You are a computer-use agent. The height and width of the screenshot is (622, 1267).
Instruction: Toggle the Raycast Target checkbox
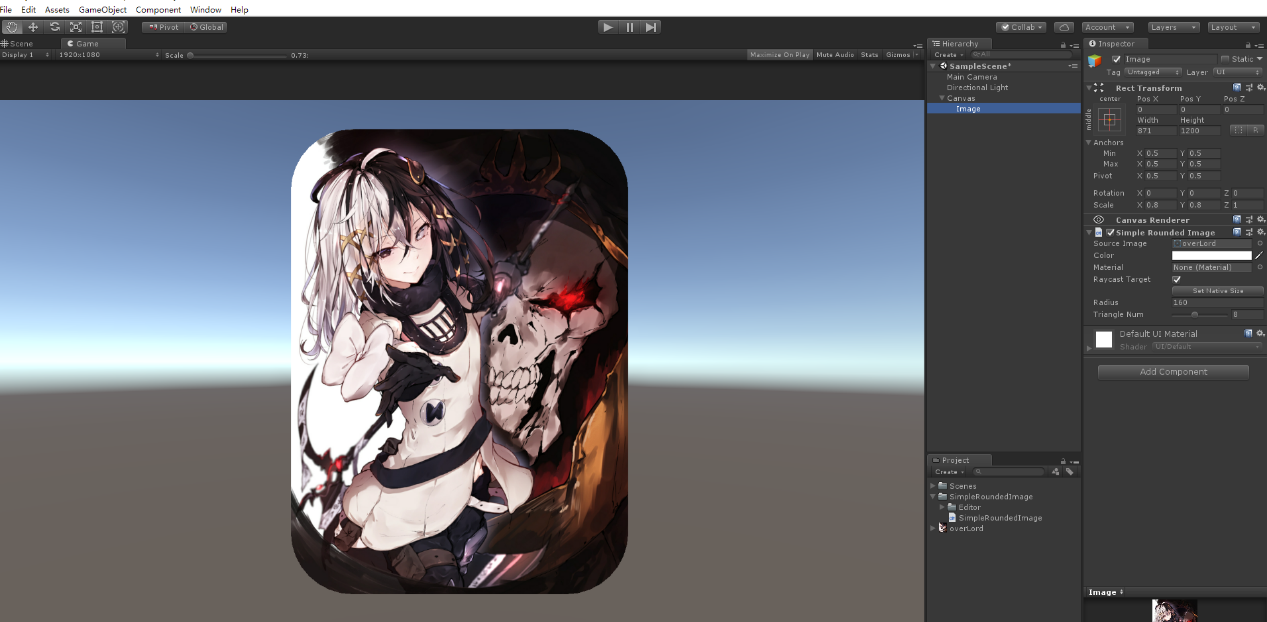point(1176,280)
